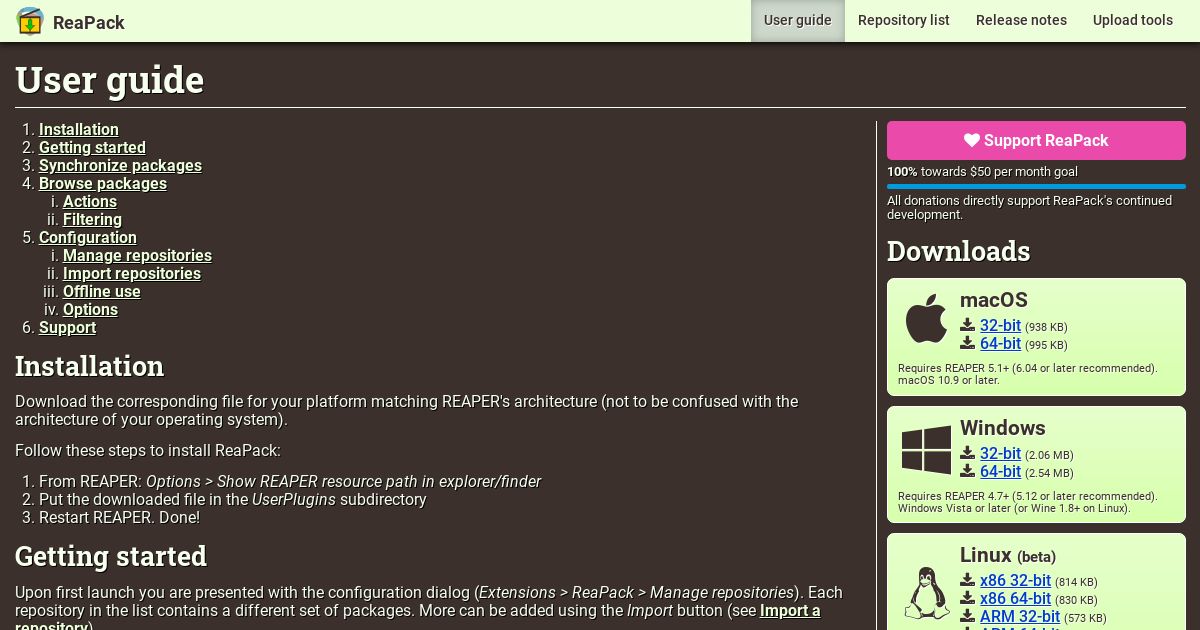Screen dimensions: 1200x630
Task: Go to Configuration in contents
Action: pos(88,237)
